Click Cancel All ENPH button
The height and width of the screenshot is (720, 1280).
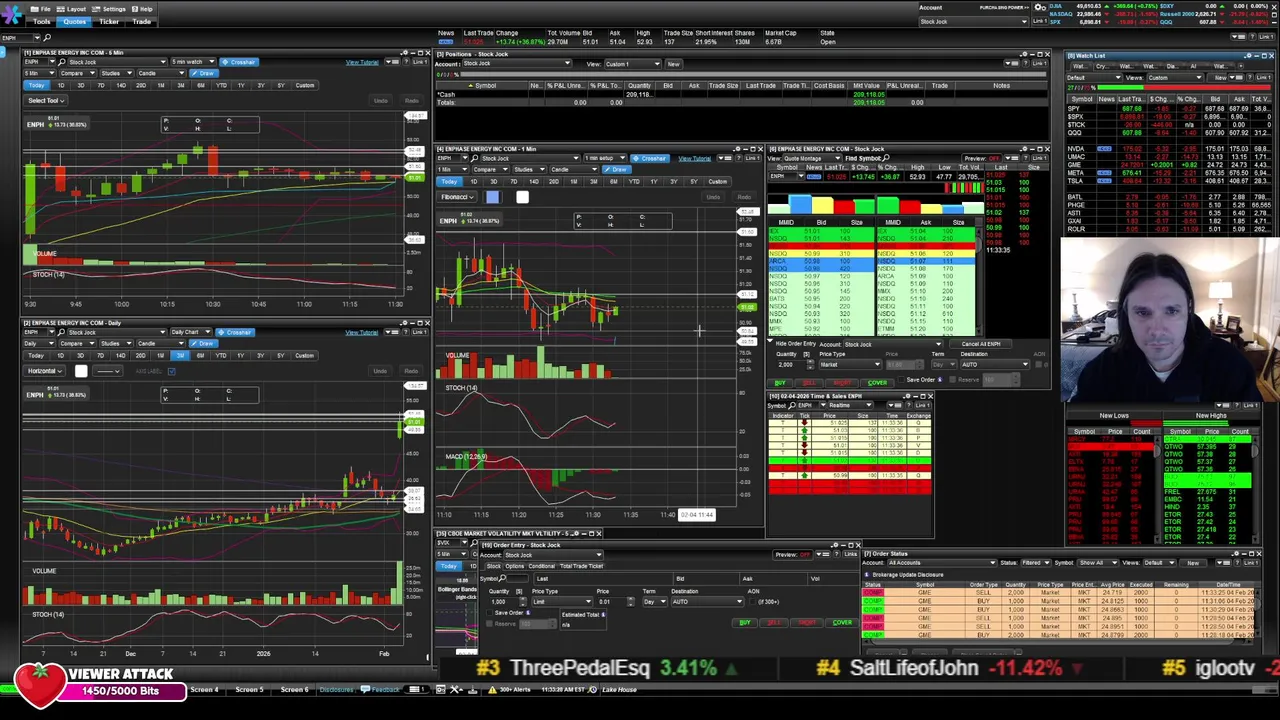pos(981,344)
